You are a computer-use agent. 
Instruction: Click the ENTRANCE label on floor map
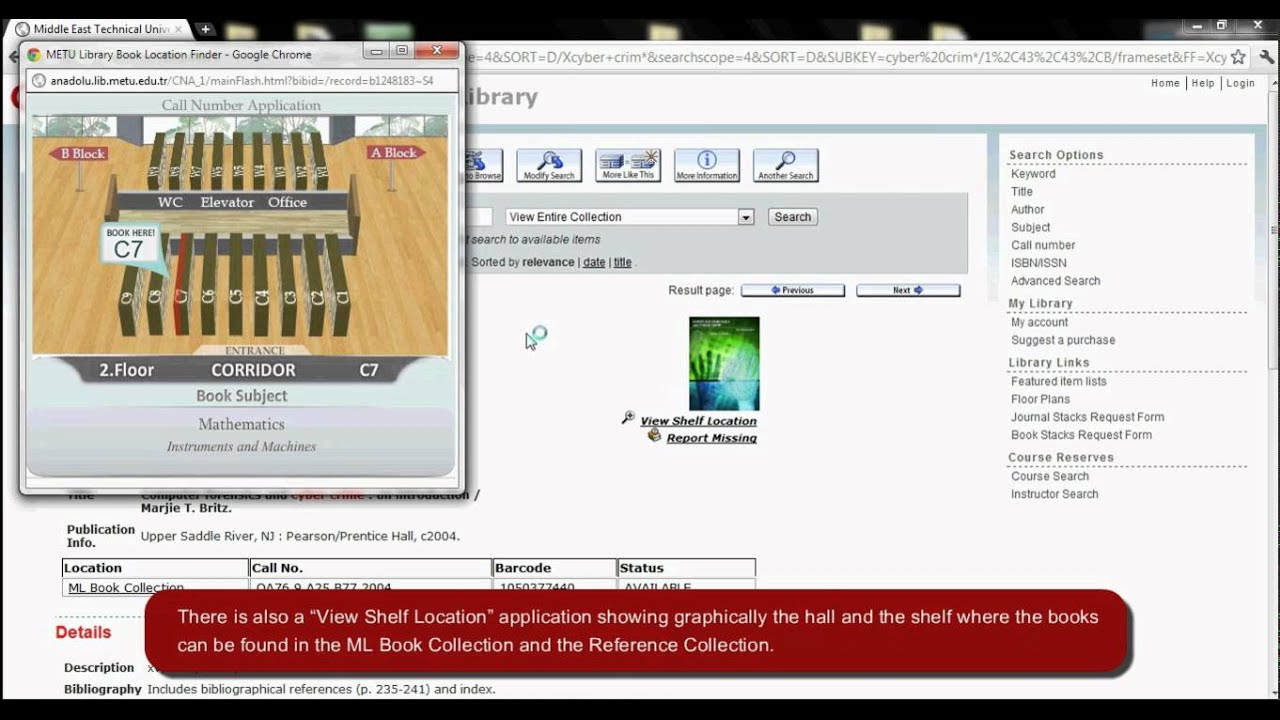pos(255,351)
